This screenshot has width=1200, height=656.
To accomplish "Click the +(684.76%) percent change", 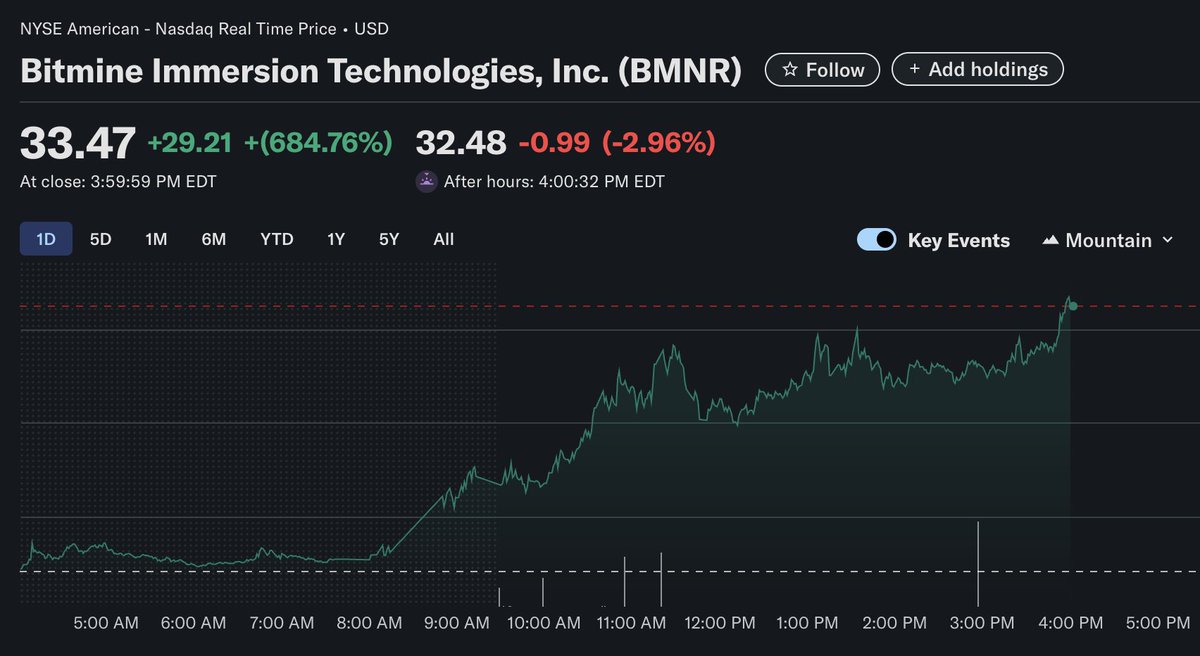I will pos(319,143).
